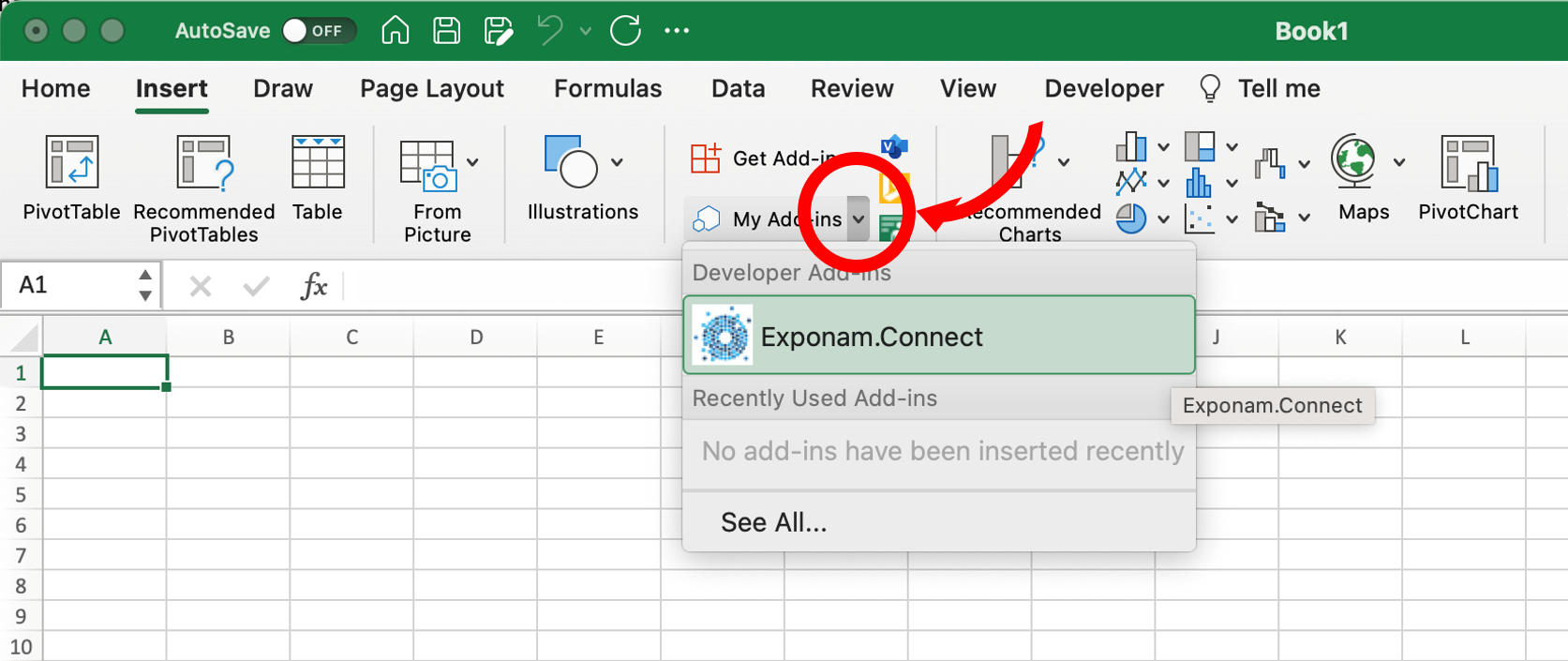Click the Home icon in title bar
This screenshot has height=661, width=1568.
(x=396, y=31)
